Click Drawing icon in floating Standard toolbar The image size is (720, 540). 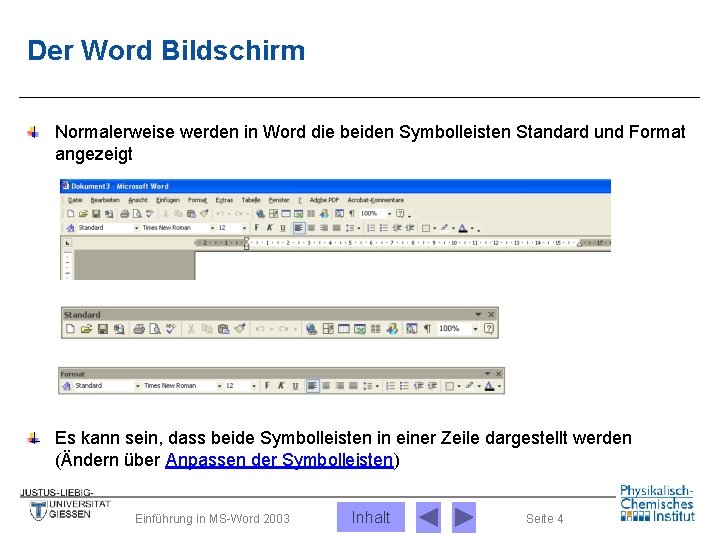point(392,329)
